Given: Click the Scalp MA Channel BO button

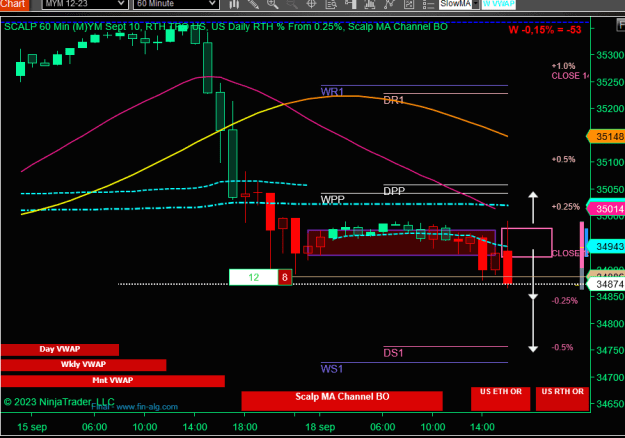Looking at the screenshot, I should click(x=342, y=400).
